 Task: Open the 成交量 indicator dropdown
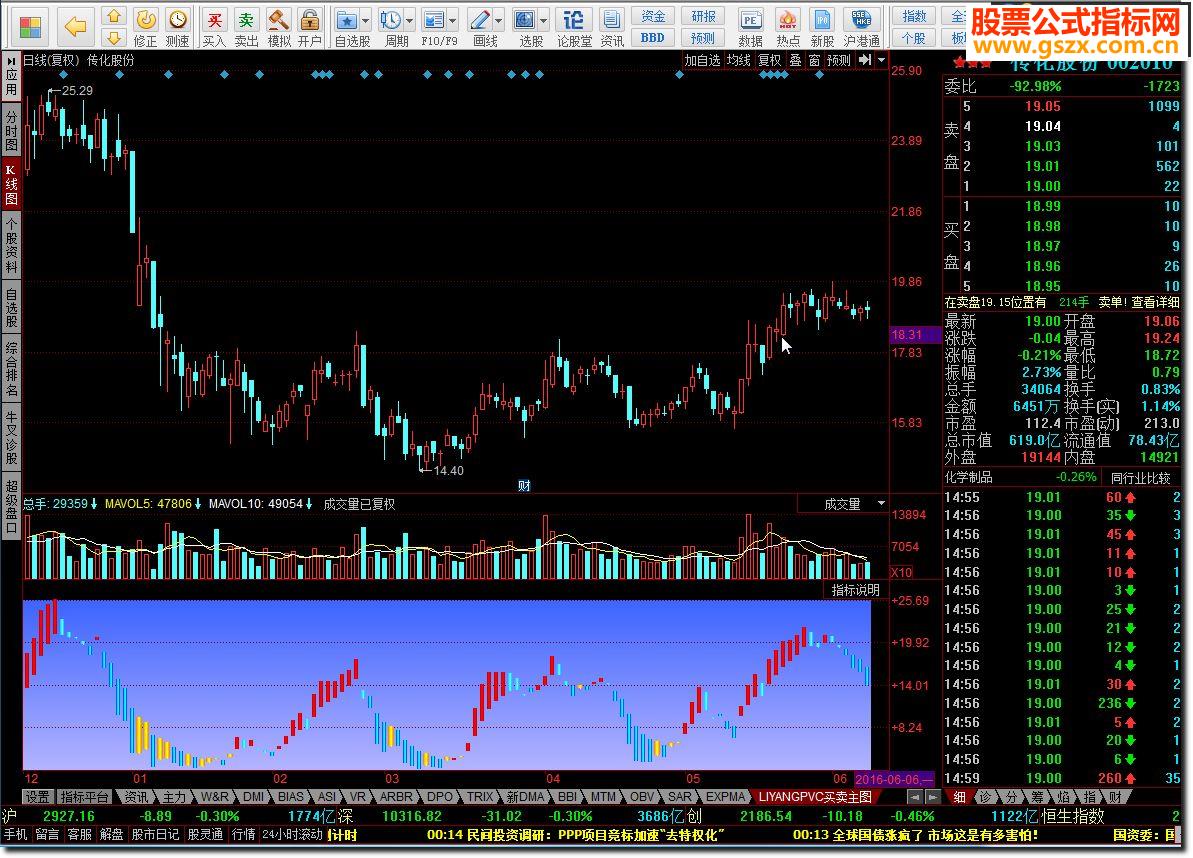881,504
